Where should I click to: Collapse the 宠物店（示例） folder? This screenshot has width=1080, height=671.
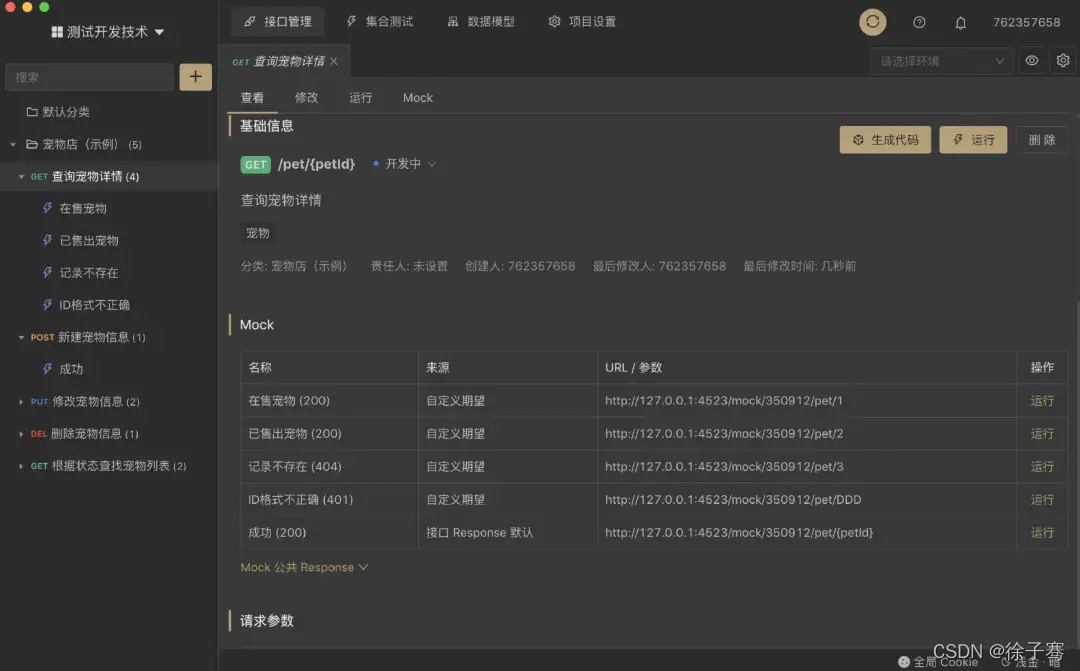(x=13, y=145)
